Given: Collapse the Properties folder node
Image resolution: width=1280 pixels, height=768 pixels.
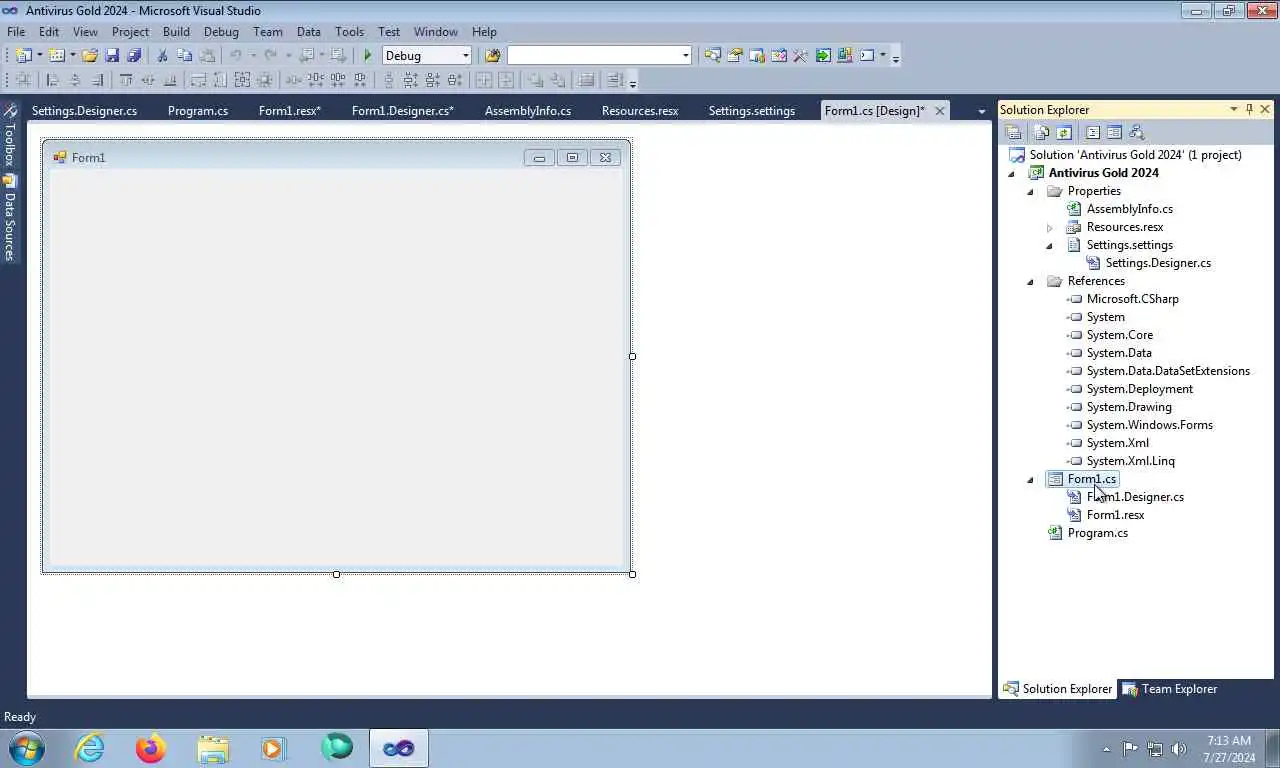Looking at the screenshot, I should [1030, 192].
